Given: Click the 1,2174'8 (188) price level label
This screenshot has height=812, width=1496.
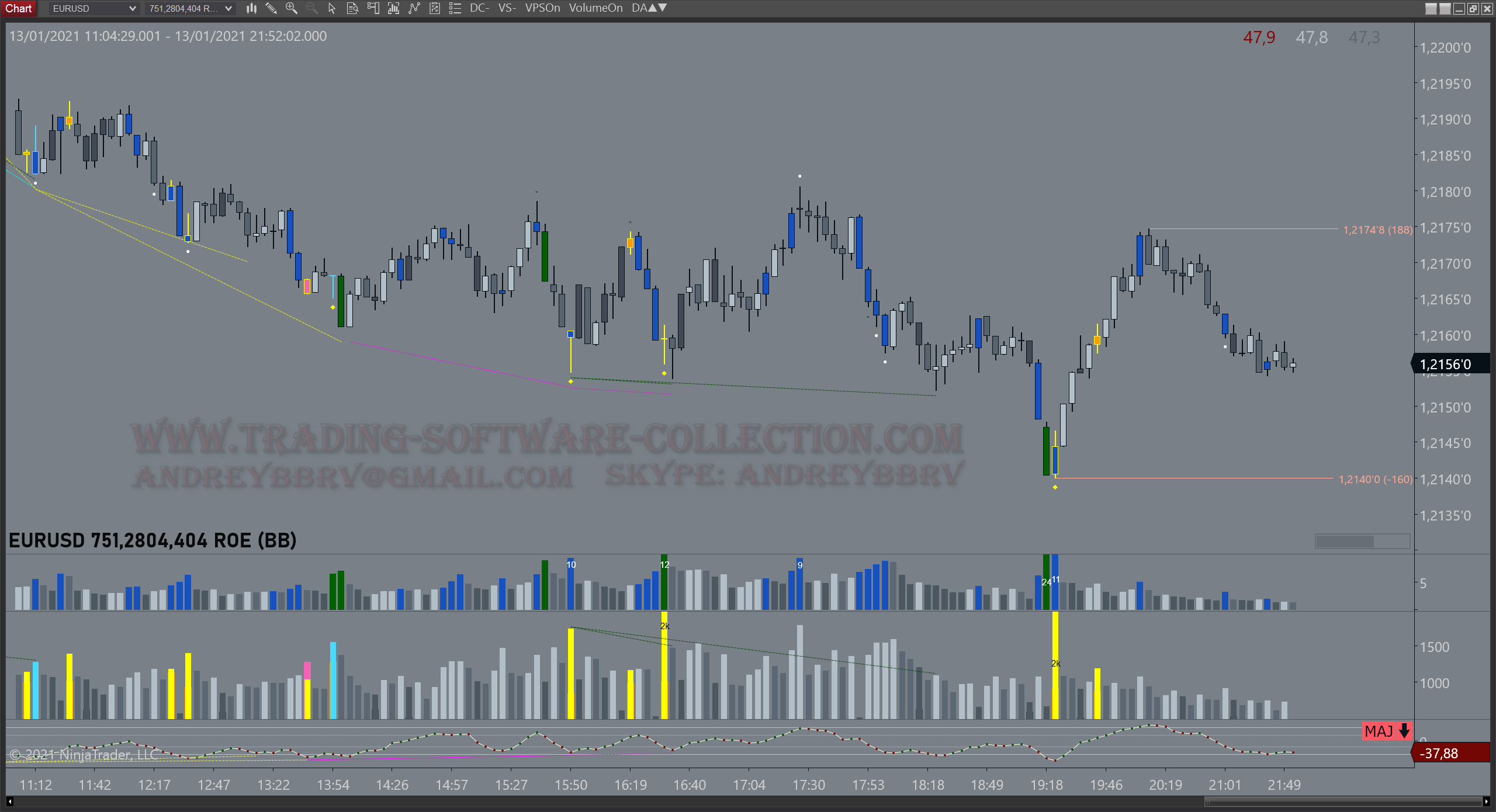Looking at the screenshot, I should pyautogui.click(x=1377, y=230).
